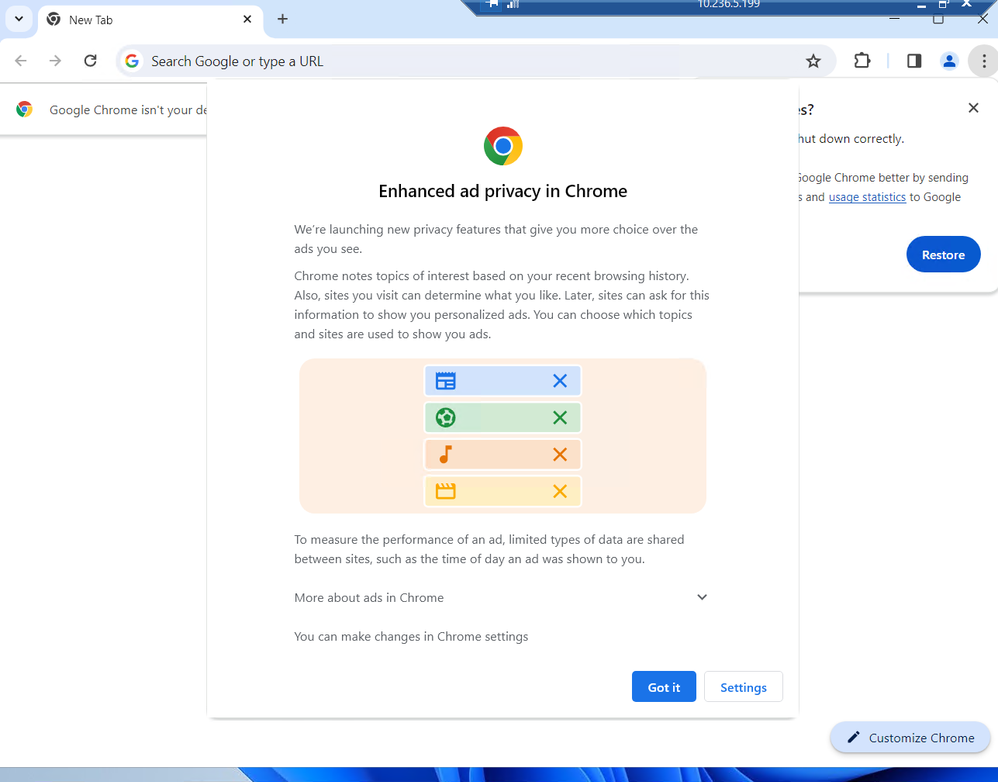Screen dimensions: 998x782
Task: Open the tab search dropdown arrow
Action: pos(19,19)
